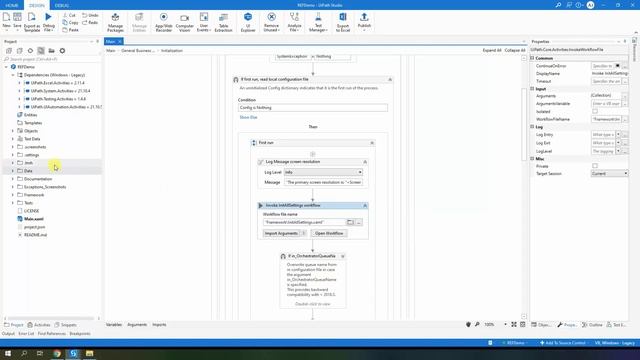Click the Condition input field
This screenshot has width=640, height=360.
click(x=313, y=108)
